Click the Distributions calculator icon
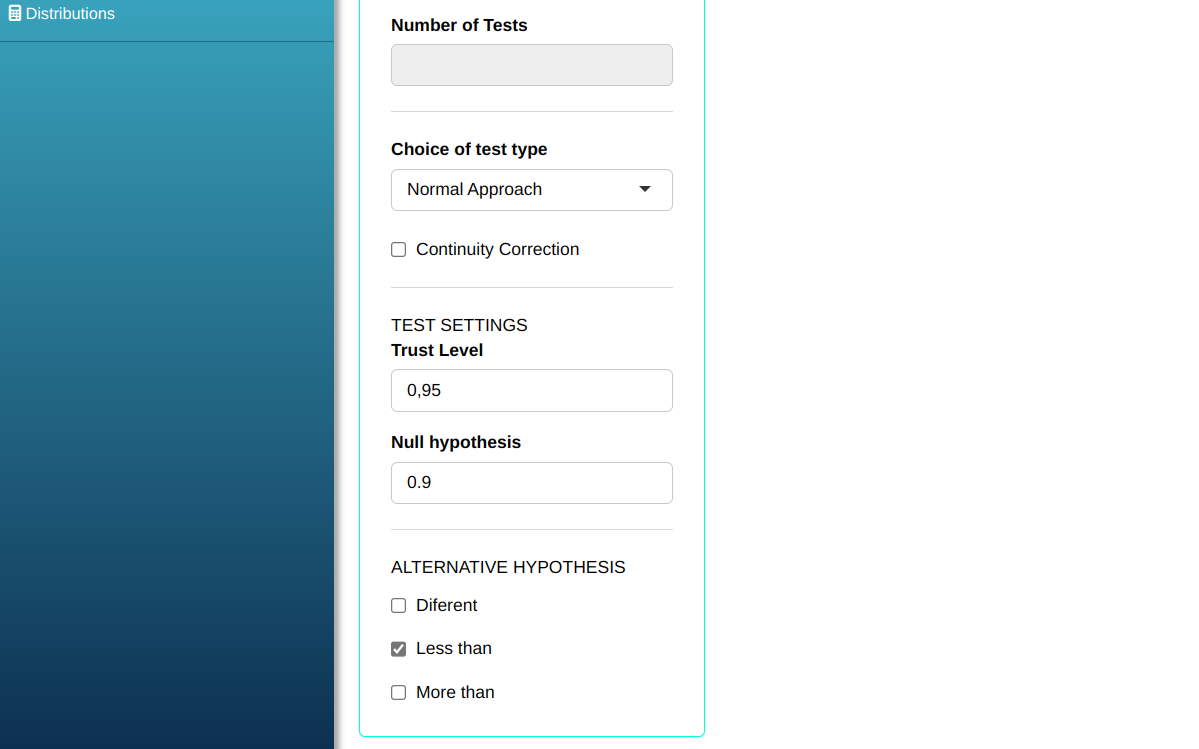The height and width of the screenshot is (749, 1199). coord(15,14)
